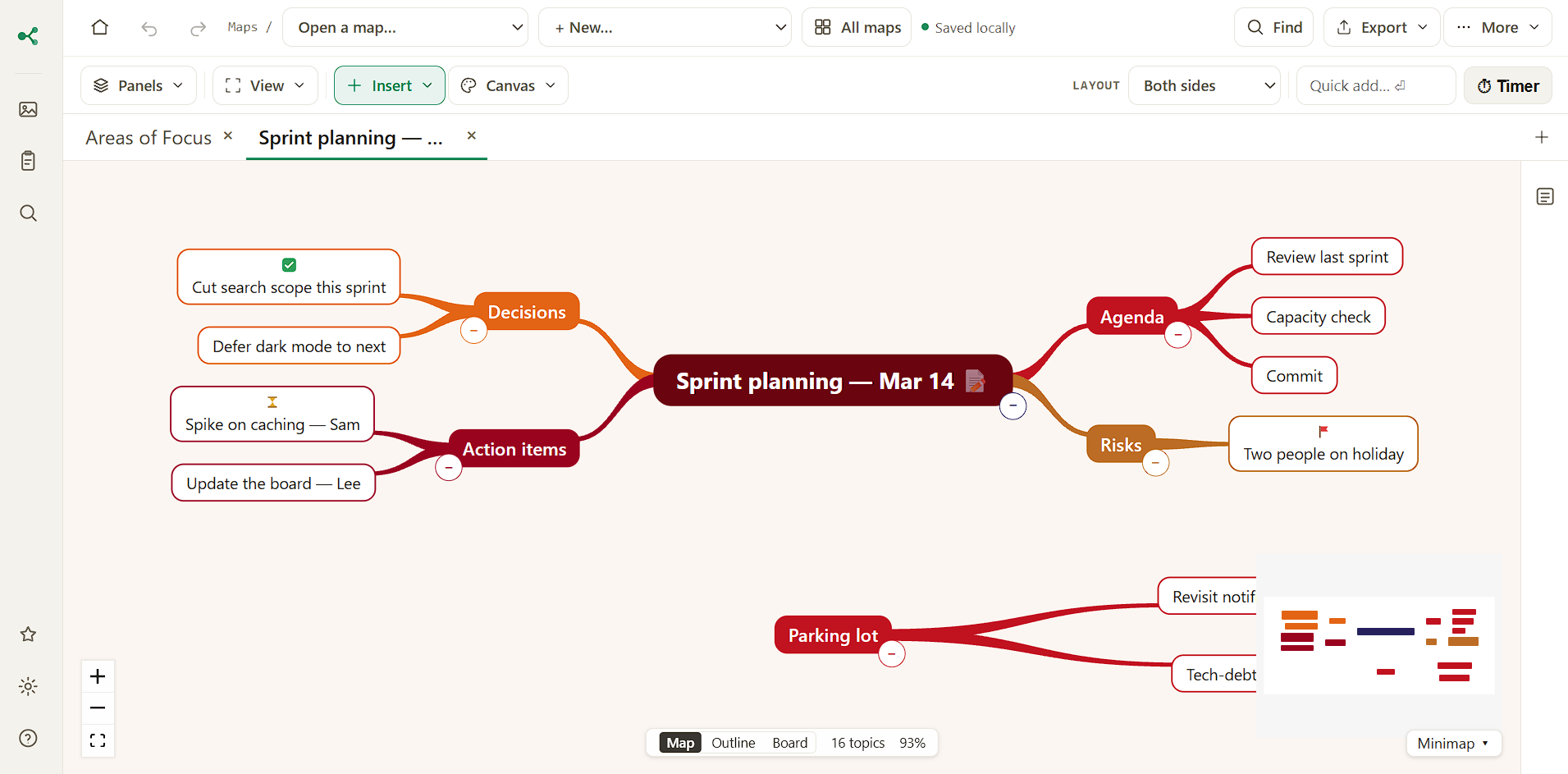This screenshot has width=1568, height=774.
Task: Open the 'Open a map...' dropdown
Action: 405,27
